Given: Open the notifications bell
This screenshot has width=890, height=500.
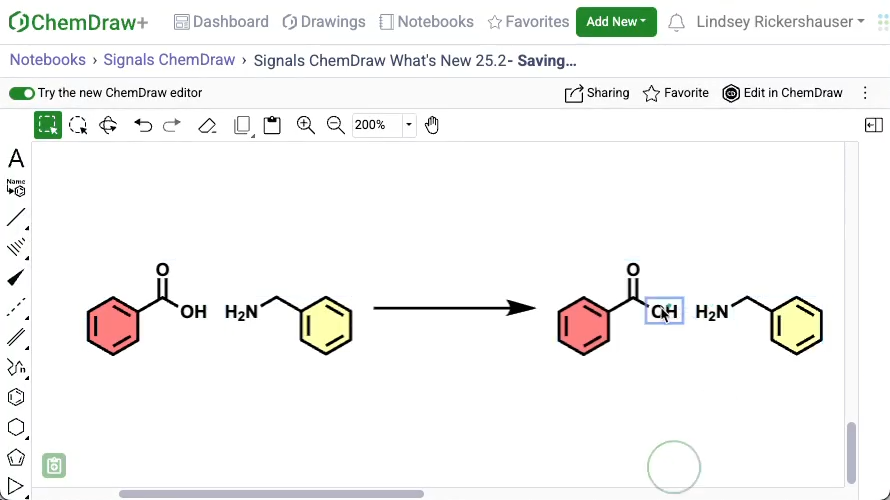Looking at the screenshot, I should point(677,22).
